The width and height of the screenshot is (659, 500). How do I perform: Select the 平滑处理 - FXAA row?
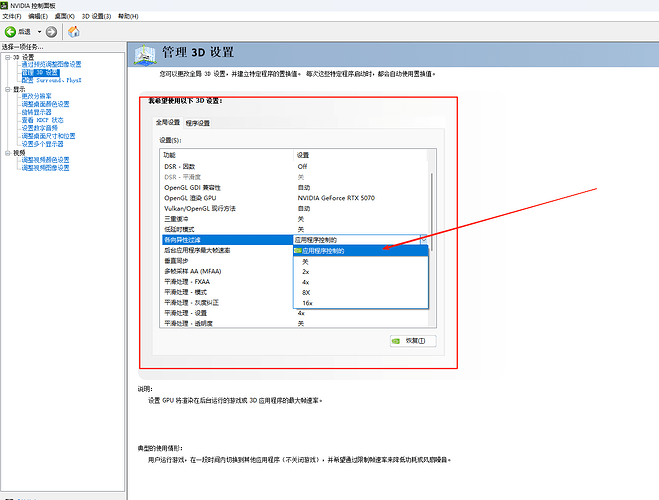pyautogui.click(x=227, y=282)
